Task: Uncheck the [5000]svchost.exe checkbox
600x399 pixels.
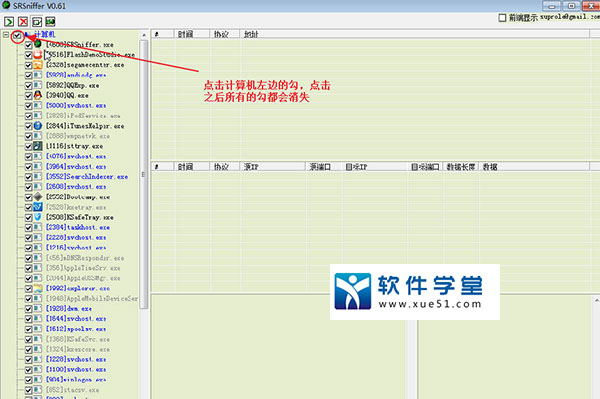Action: (x=28, y=106)
